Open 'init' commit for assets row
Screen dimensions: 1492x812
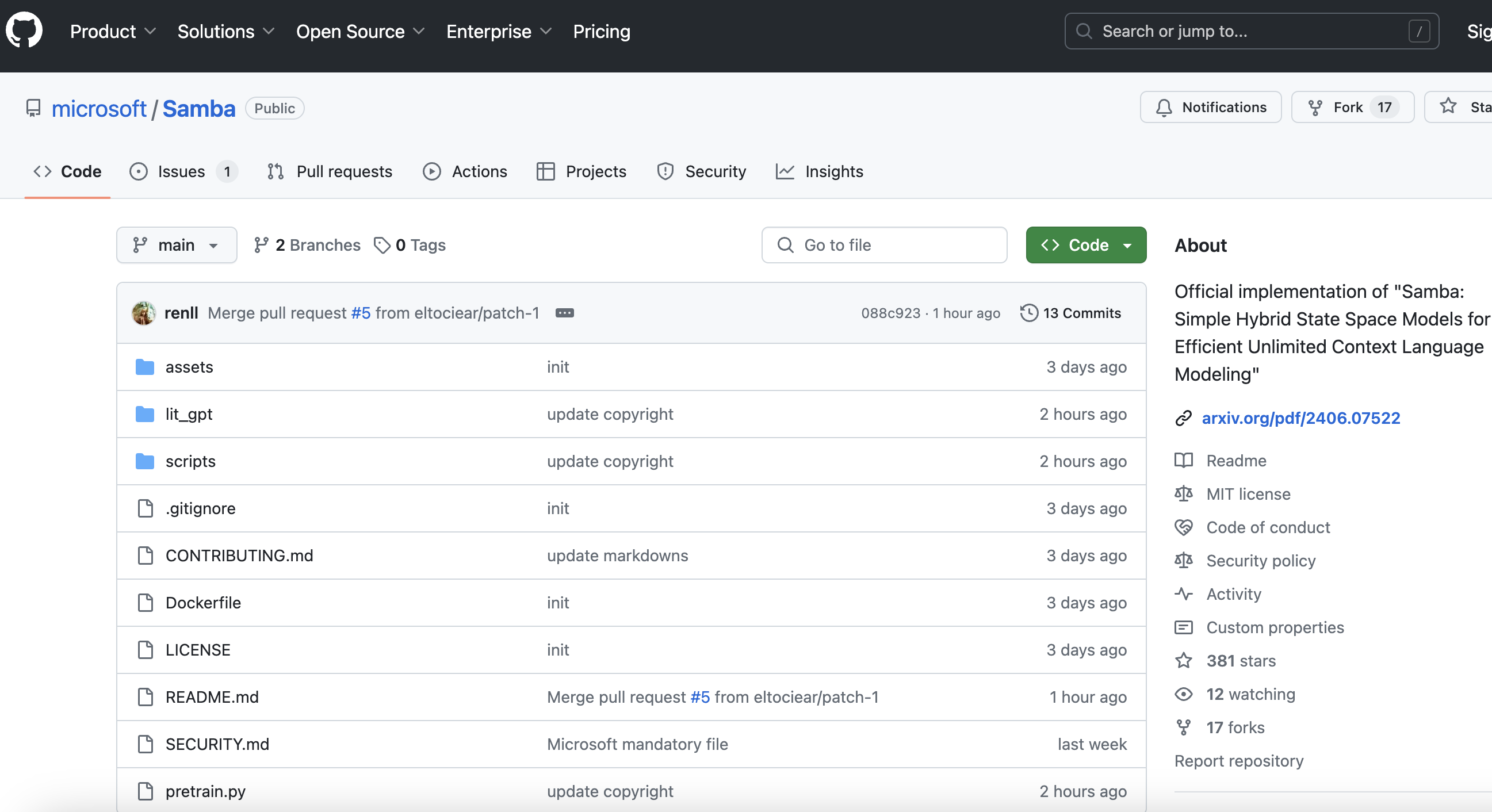point(558,367)
